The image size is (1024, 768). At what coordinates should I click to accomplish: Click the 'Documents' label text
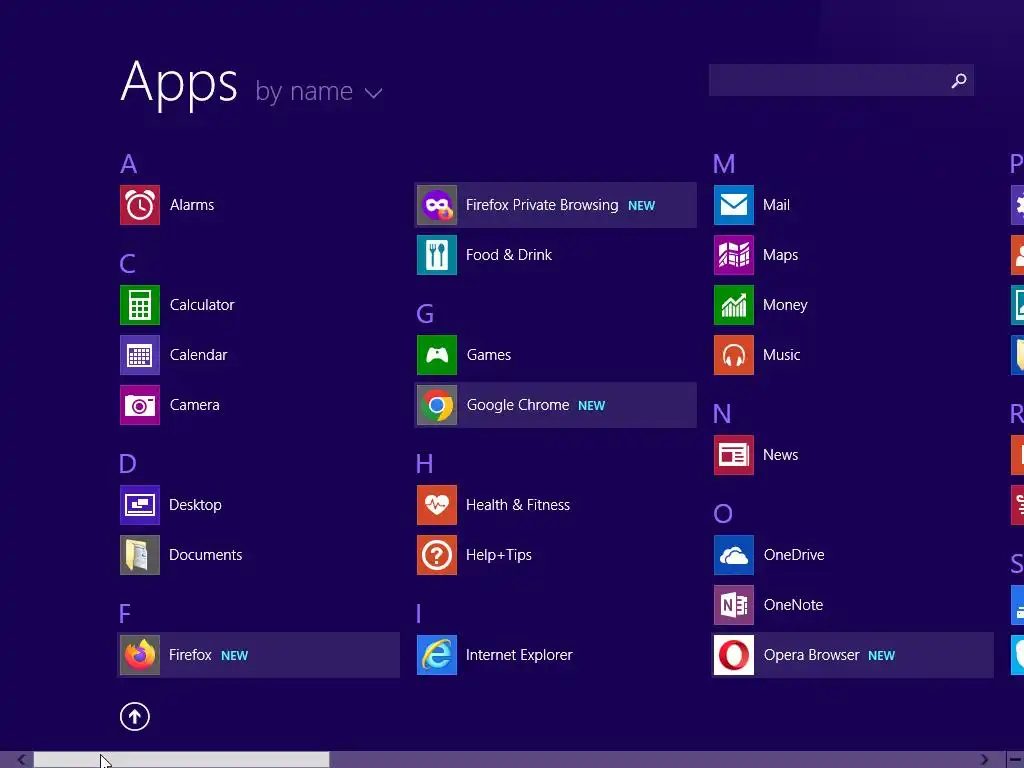tap(206, 555)
